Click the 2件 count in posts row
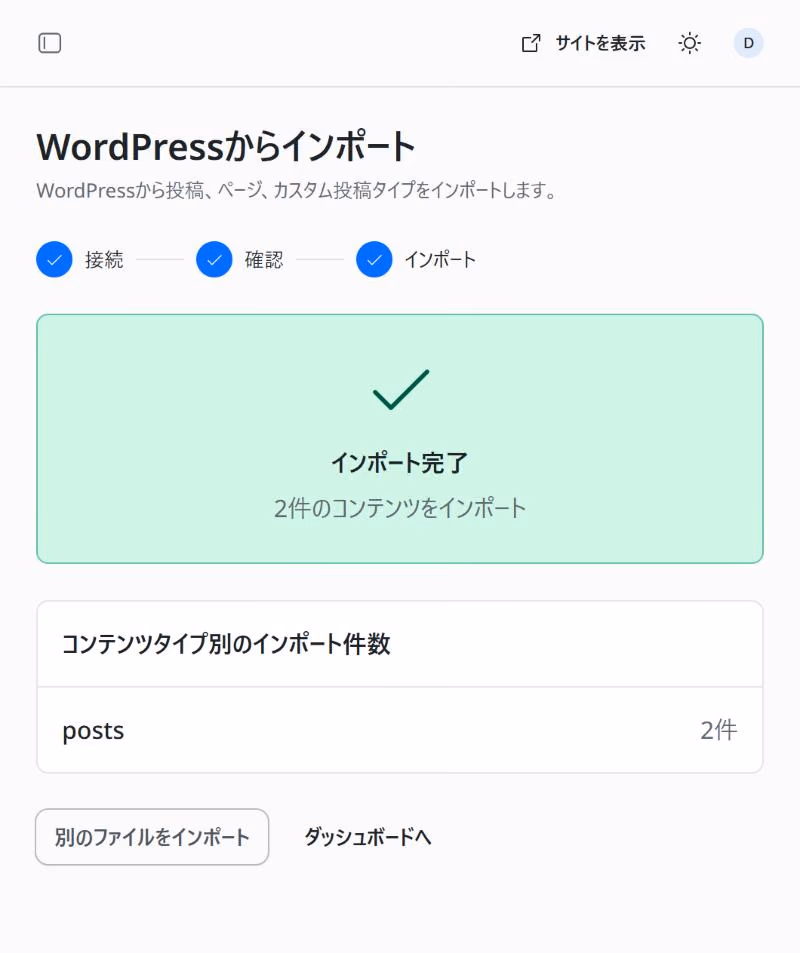 point(719,730)
